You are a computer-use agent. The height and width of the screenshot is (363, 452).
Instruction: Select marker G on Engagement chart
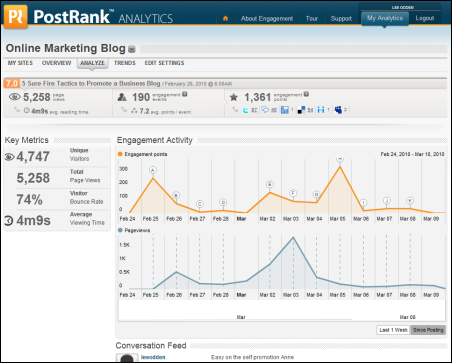316,194
